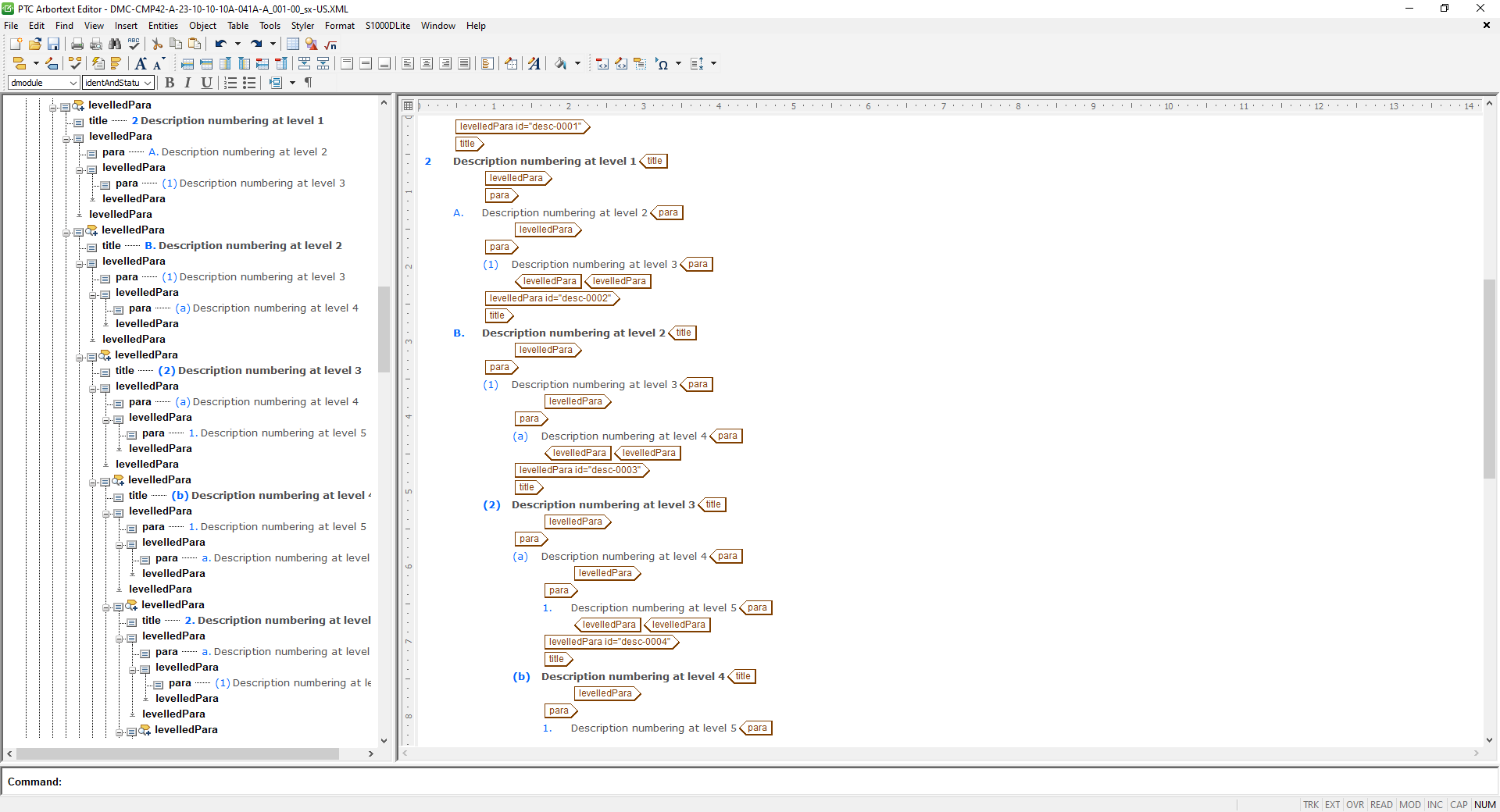This screenshot has height=812, width=1500.
Task: Open a file with the Open folder icon
Action: (35, 45)
